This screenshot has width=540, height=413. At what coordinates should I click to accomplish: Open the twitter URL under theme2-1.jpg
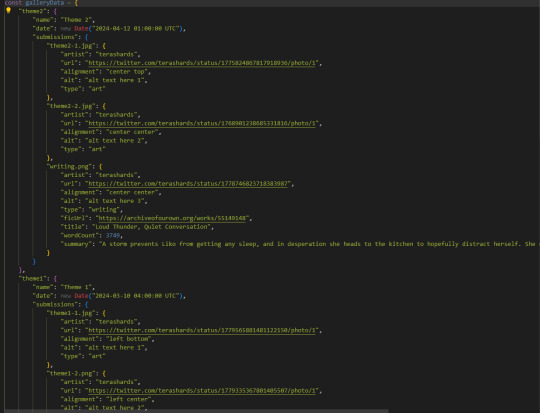[202, 63]
